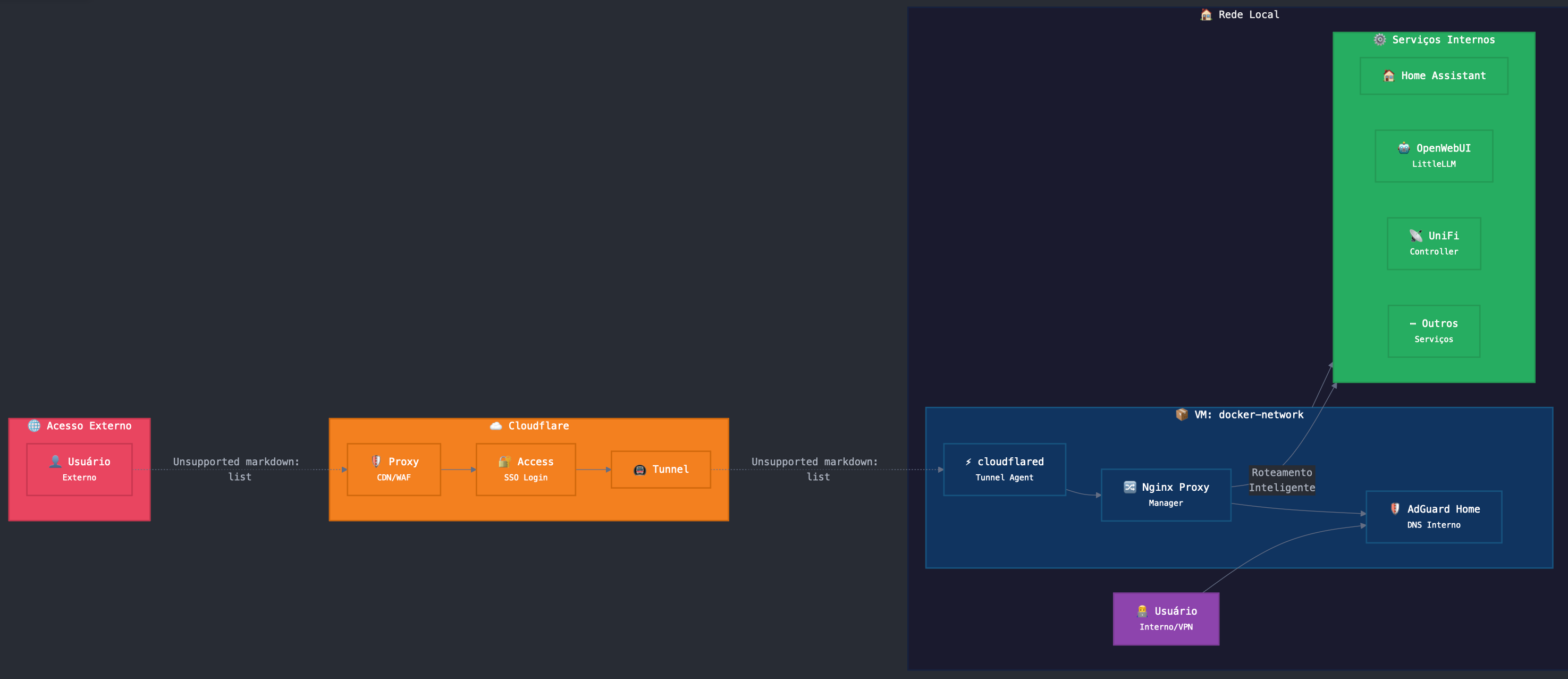Click the satellite dish icon by UniFi
The height and width of the screenshot is (679, 1568).
[x=1416, y=236]
